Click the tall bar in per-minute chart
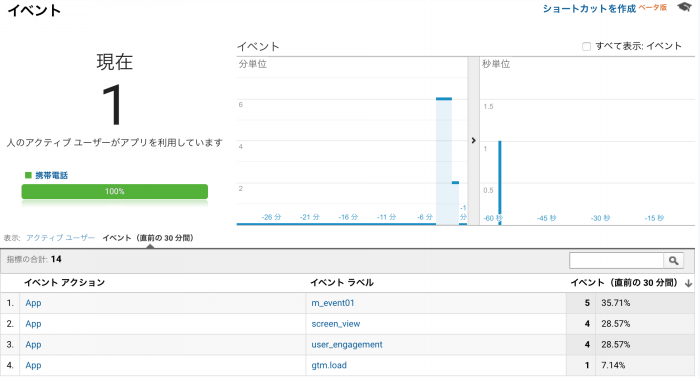The height and width of the screenshot is (379, 700). click(444, 161)
